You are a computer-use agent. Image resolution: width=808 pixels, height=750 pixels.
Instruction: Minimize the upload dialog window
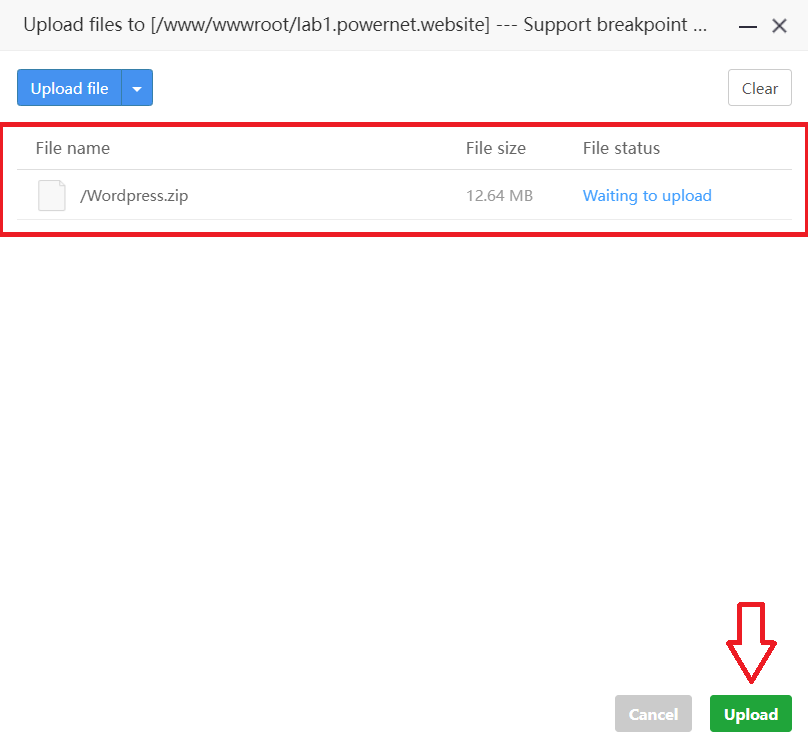tap(748, 26)
